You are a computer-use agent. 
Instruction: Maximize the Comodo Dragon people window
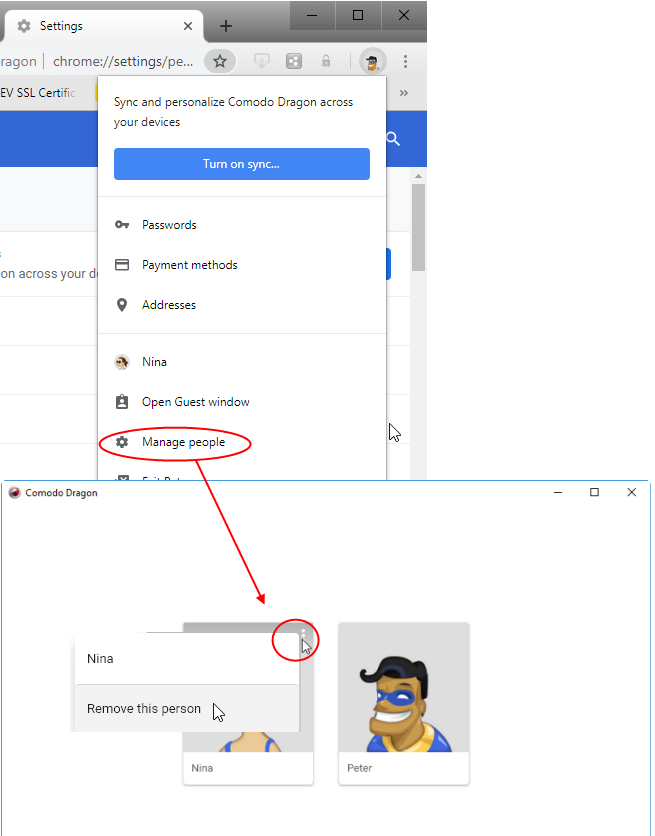tap(594, 493)
